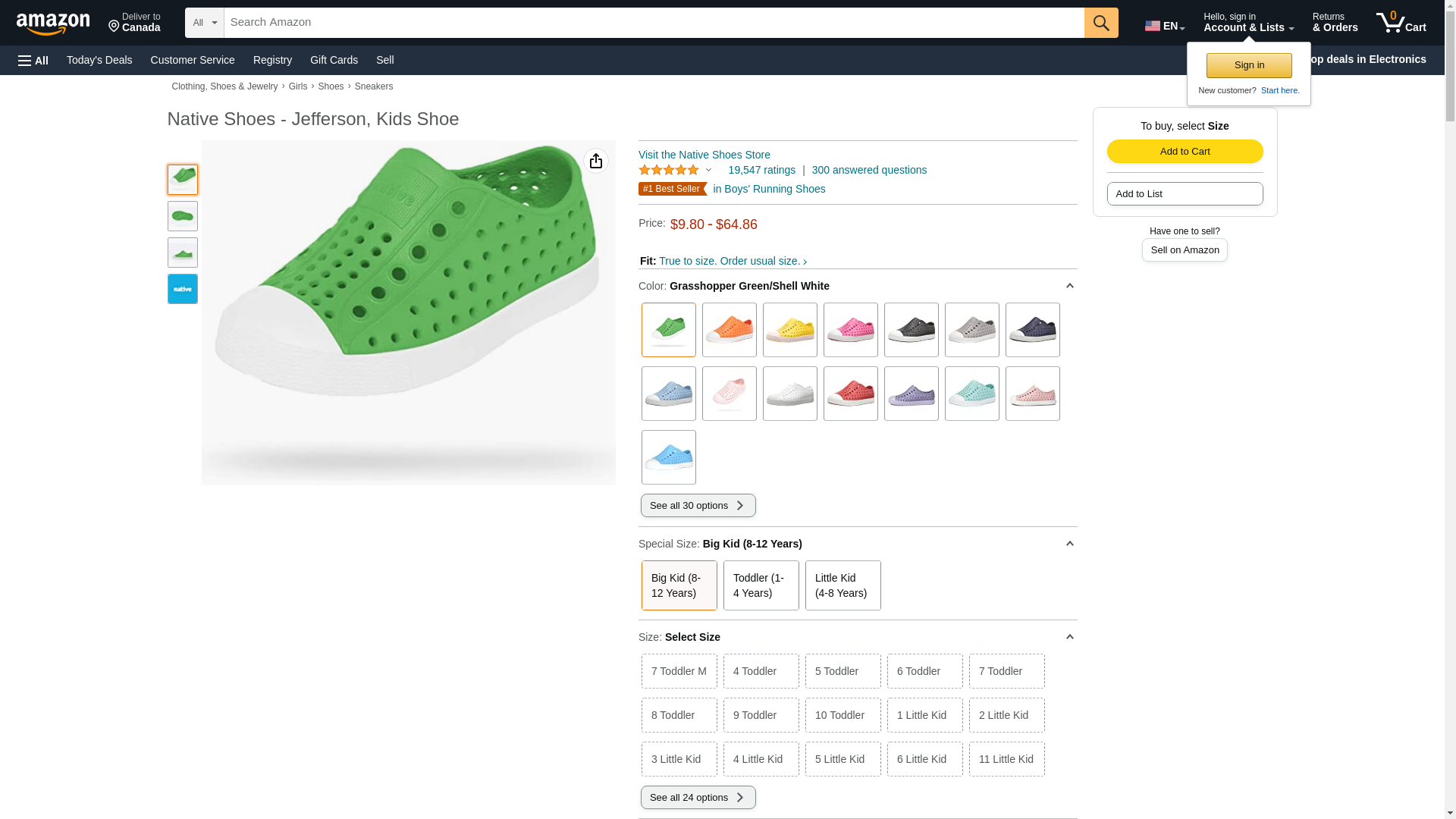1456x819 pixels.
Task: Open Gift Cards in the nav bar
Action: pyautogui.click(x=334, y=60)
